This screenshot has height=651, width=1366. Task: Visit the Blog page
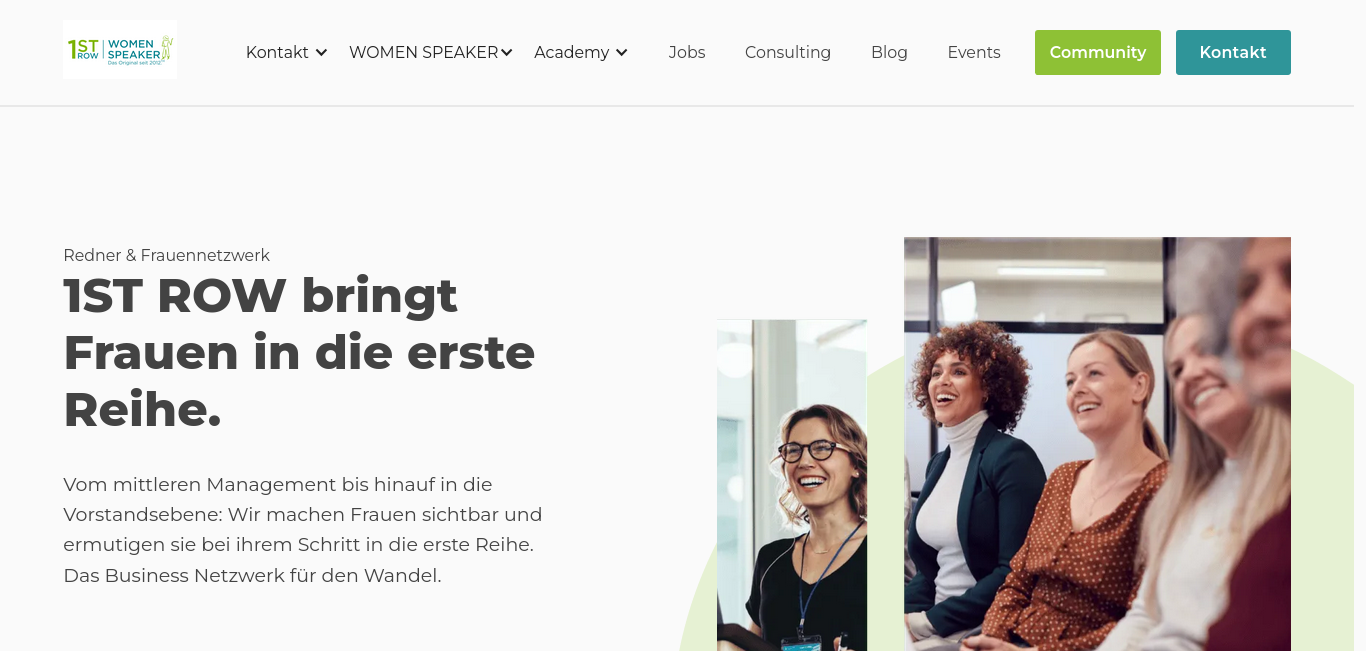pos(889,52)
